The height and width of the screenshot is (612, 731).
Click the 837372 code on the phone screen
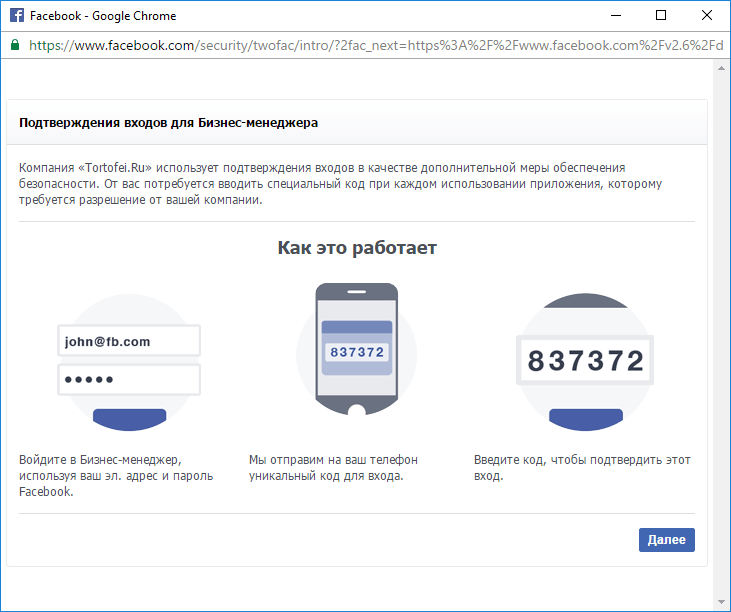coord(356,353)
